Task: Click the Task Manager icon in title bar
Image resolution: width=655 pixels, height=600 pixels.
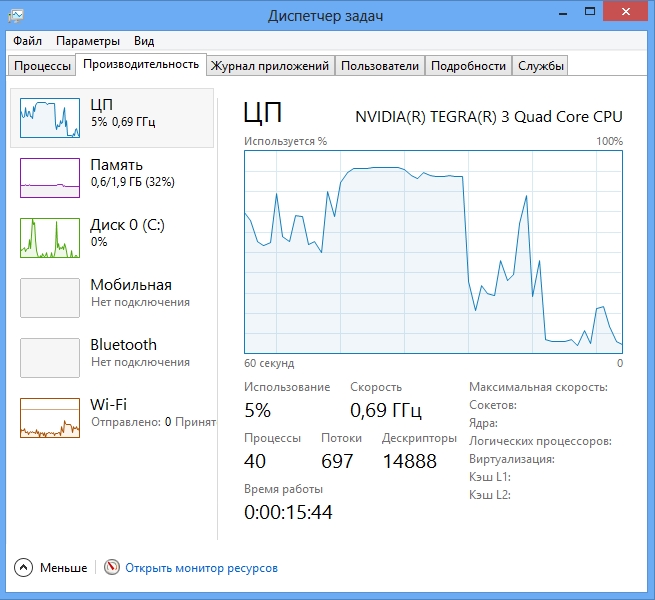Action: (x=16, y=16)
